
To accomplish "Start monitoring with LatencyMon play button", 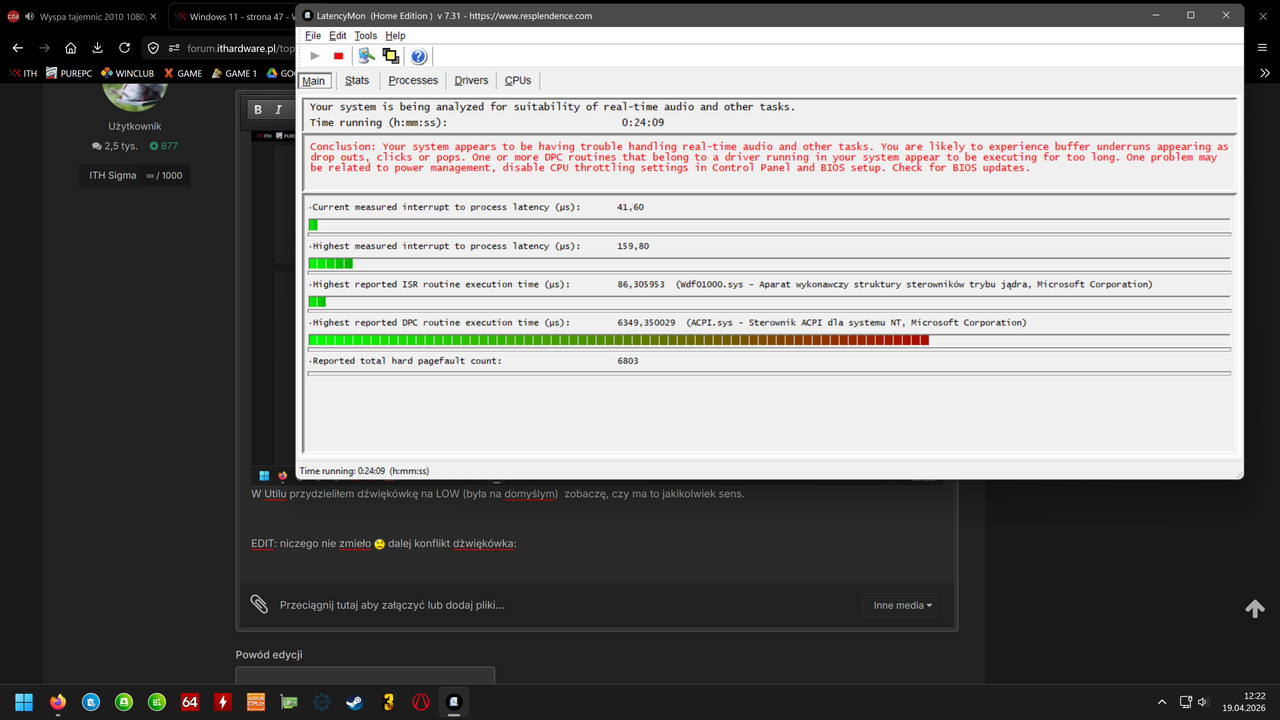I will pyautogui.click(x=315, y=56).
